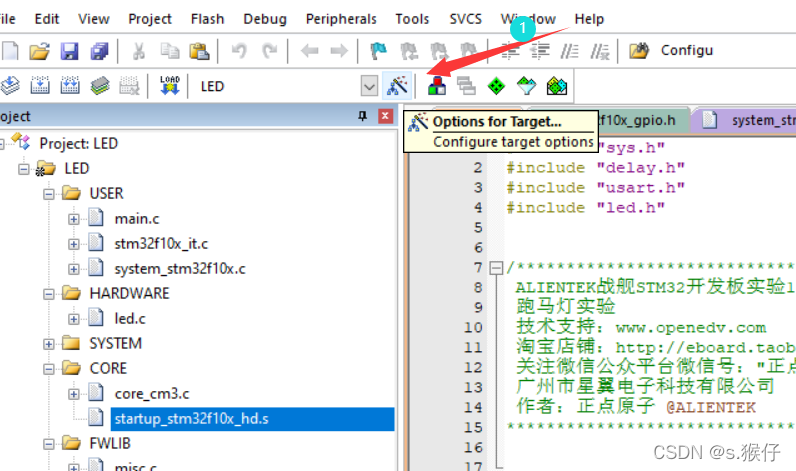This screenshot has width=796, height=471.
Task: Click the Batch build icon
Action: click(x=100, y=86)
